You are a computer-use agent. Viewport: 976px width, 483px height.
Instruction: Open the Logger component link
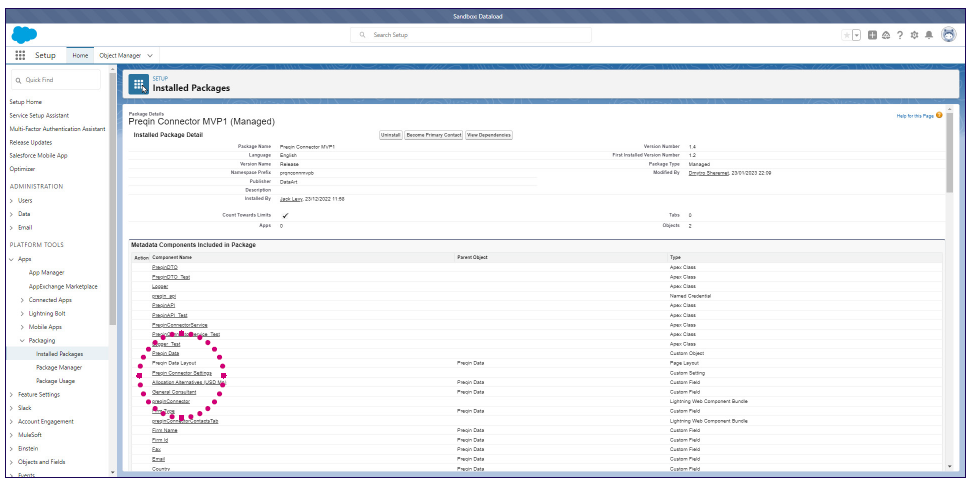click(x=160, y=286)
